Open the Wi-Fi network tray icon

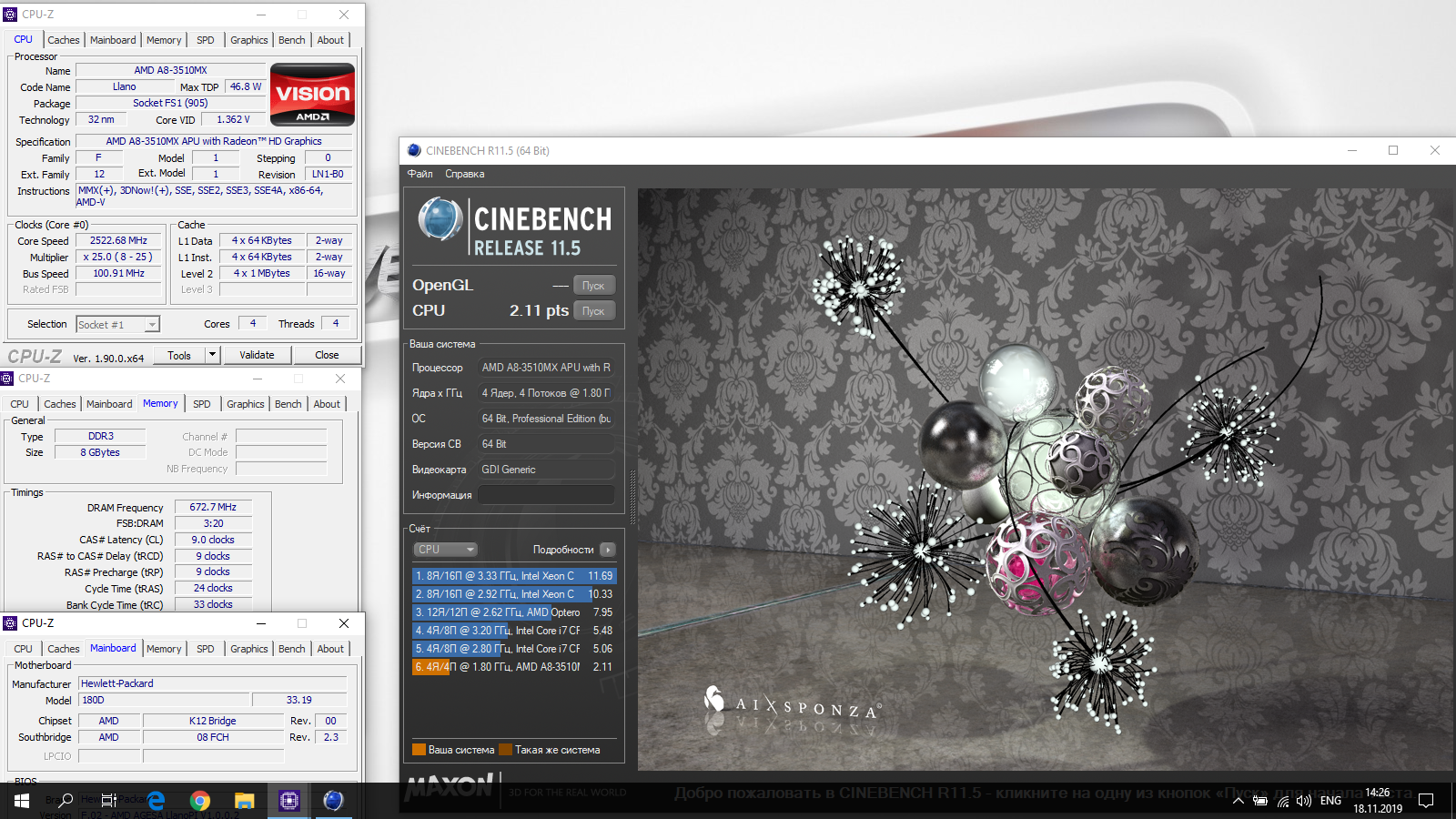[x=1283, y=801]
